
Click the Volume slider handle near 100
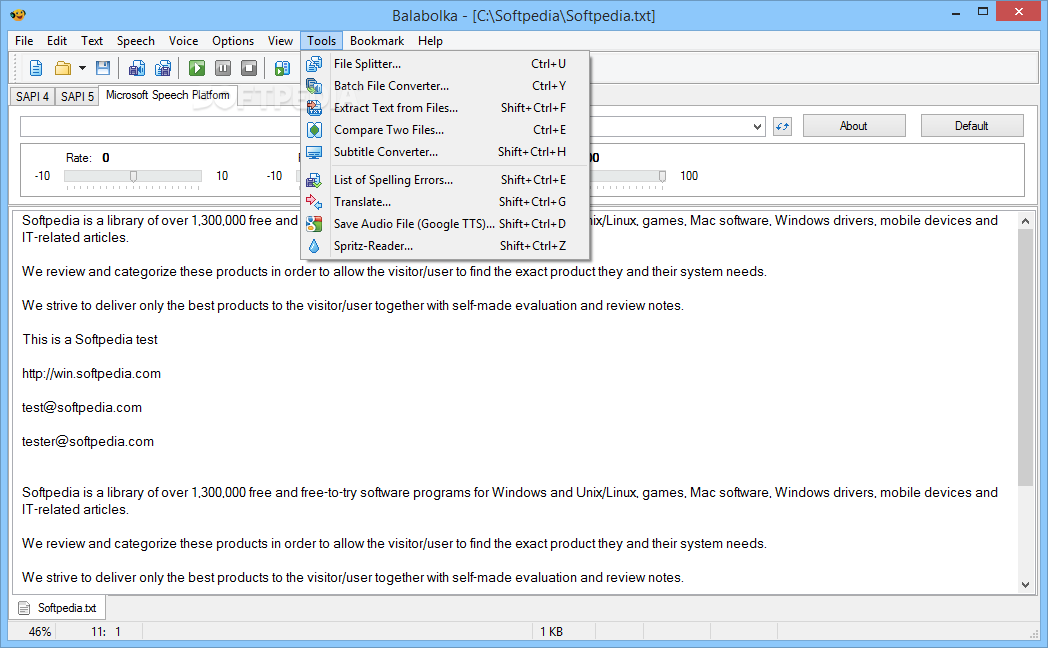coord(662,176)
